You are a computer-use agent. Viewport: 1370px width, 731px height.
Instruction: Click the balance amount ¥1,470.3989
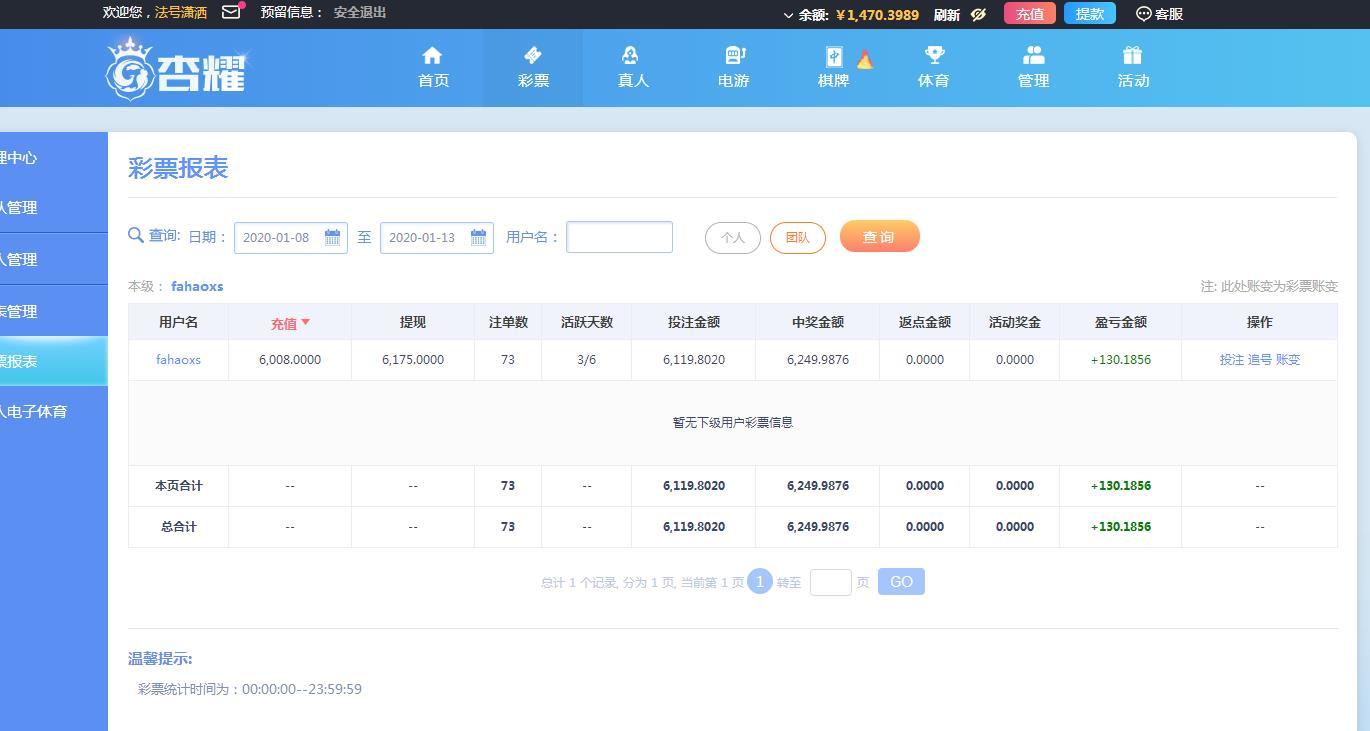(x=877, y=14)
